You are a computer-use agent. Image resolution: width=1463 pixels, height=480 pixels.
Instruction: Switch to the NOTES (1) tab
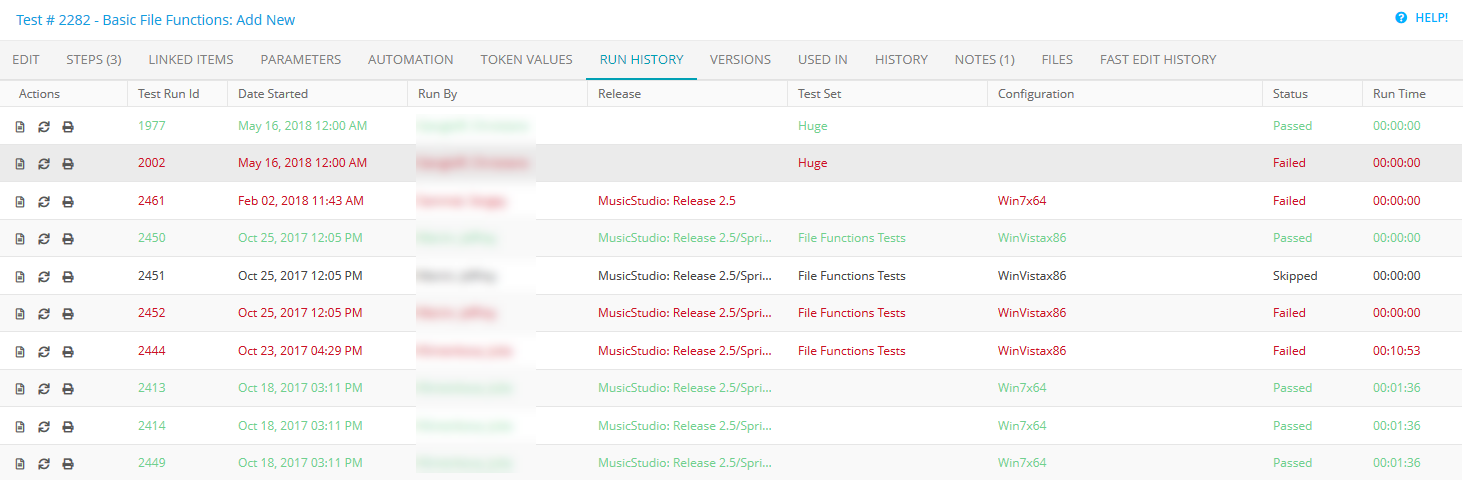click(x=985, y=60)
